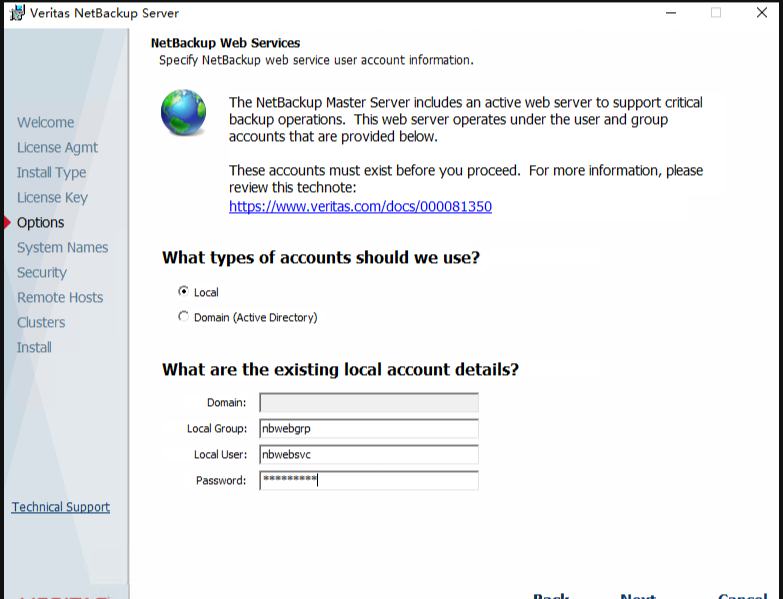
Task: Click the Veritas NetBackup installer title icon
Action: coord(17,13)
